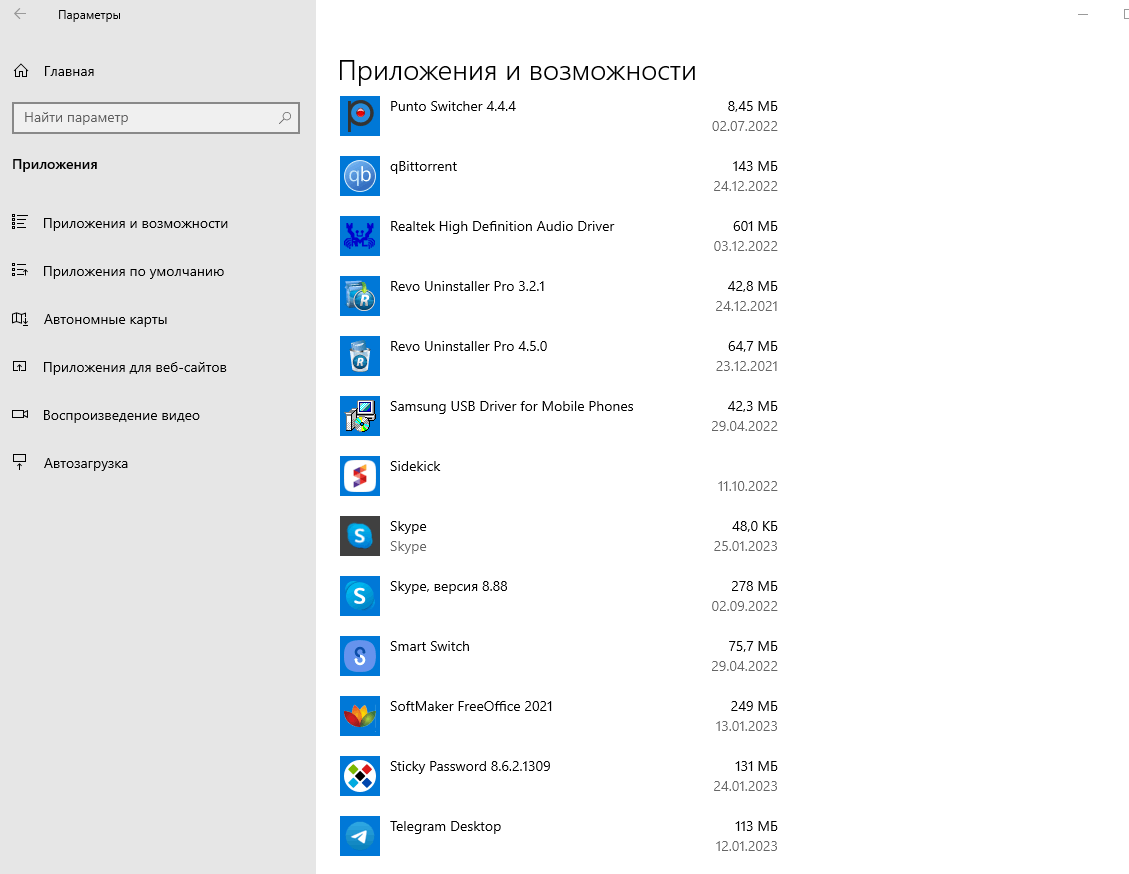Image resolution: width=1129 pixels, height=874 pixels.
Task: Click the Realtek audio driver crab icon
Action: click(x=359, y=236)
